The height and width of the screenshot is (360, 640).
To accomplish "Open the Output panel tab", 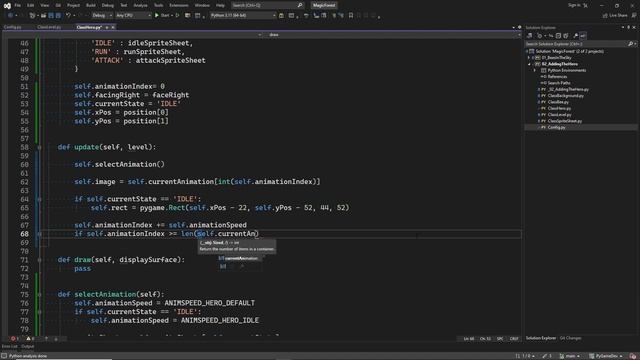I will point(28,347).
